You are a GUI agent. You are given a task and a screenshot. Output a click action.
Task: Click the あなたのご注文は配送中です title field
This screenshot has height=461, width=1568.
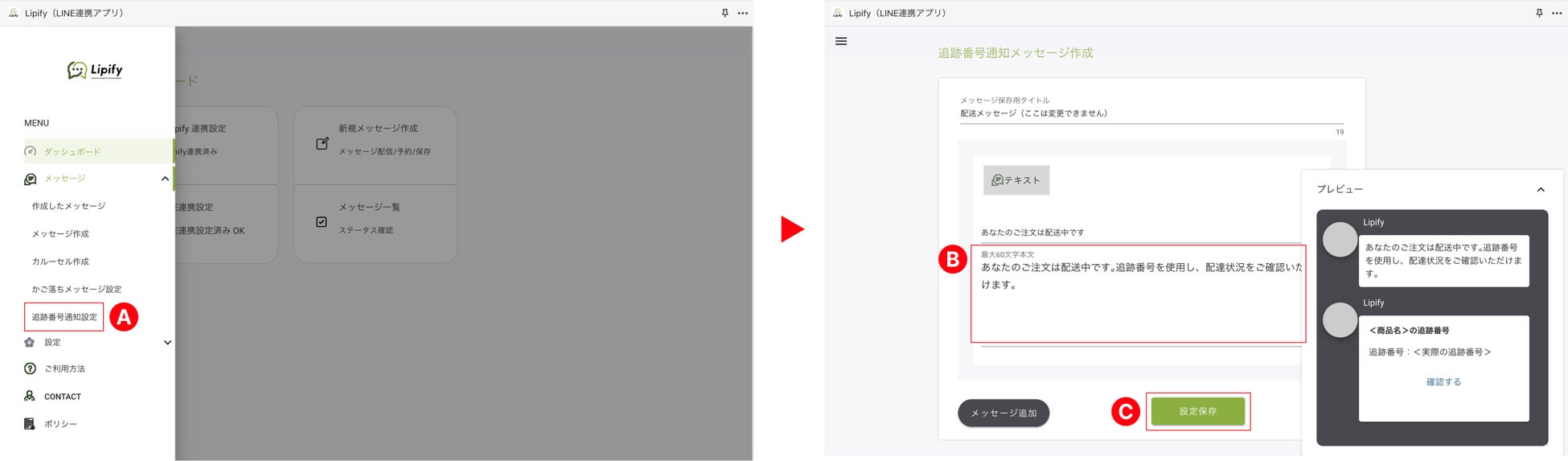[1140, 233]
